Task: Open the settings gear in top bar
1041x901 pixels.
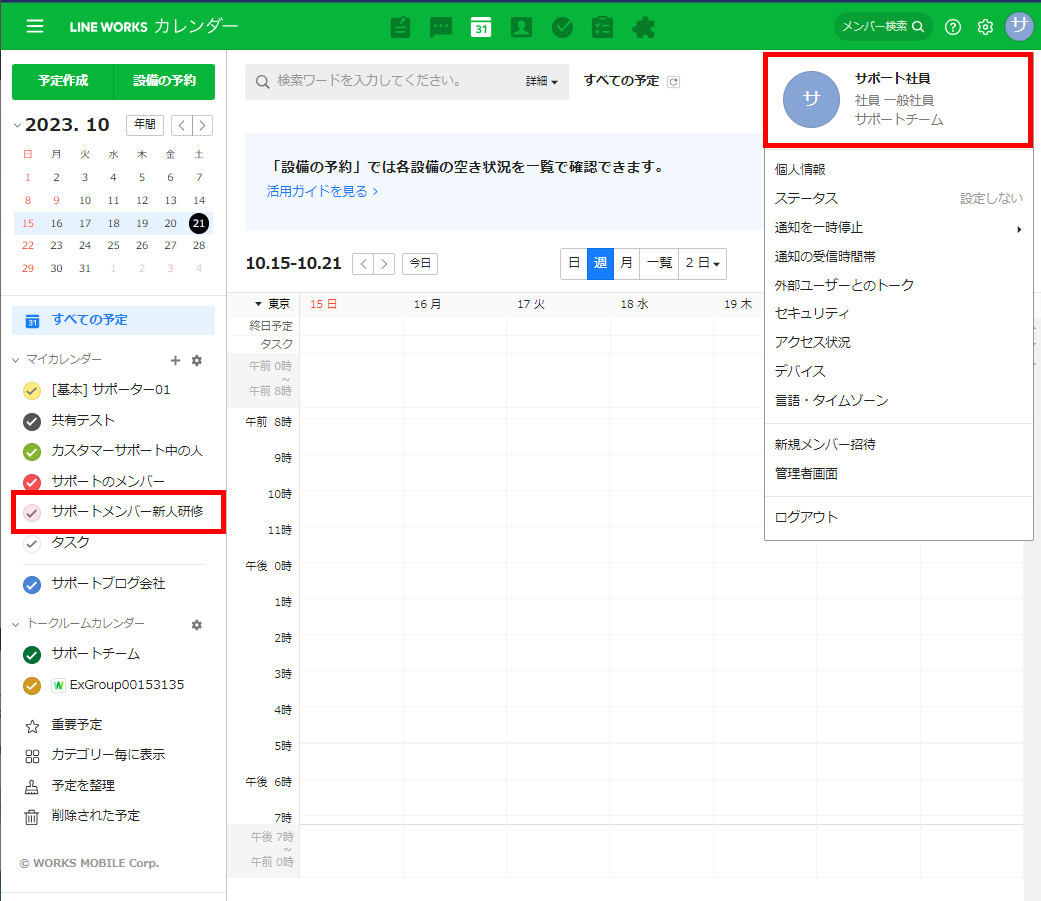Action: pos(985,27)
